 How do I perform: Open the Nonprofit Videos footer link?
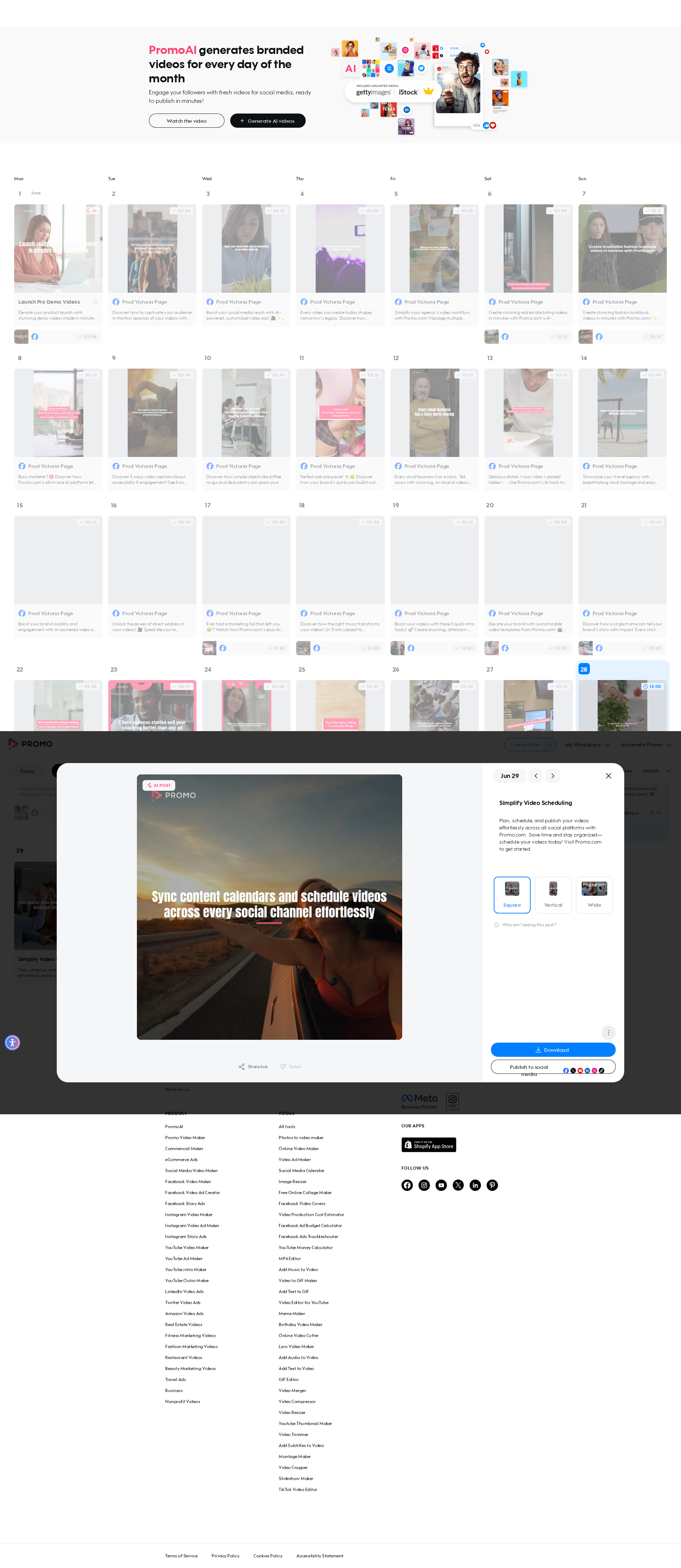(x=183, y=1401)
